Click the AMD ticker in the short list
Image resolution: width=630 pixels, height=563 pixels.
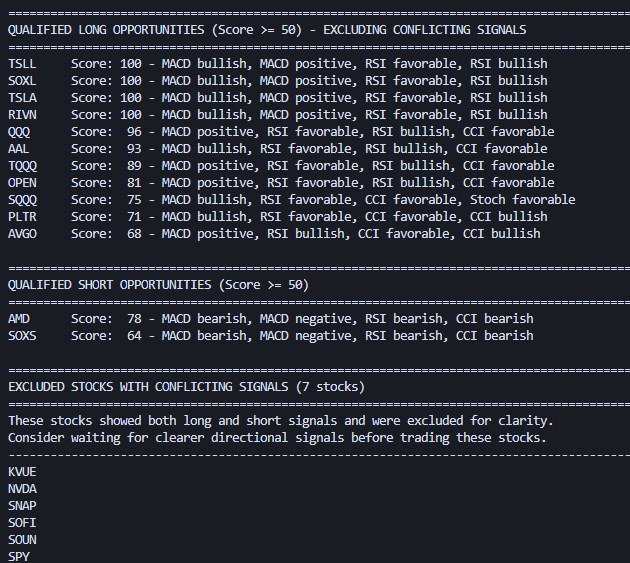(x=18, y=319)
